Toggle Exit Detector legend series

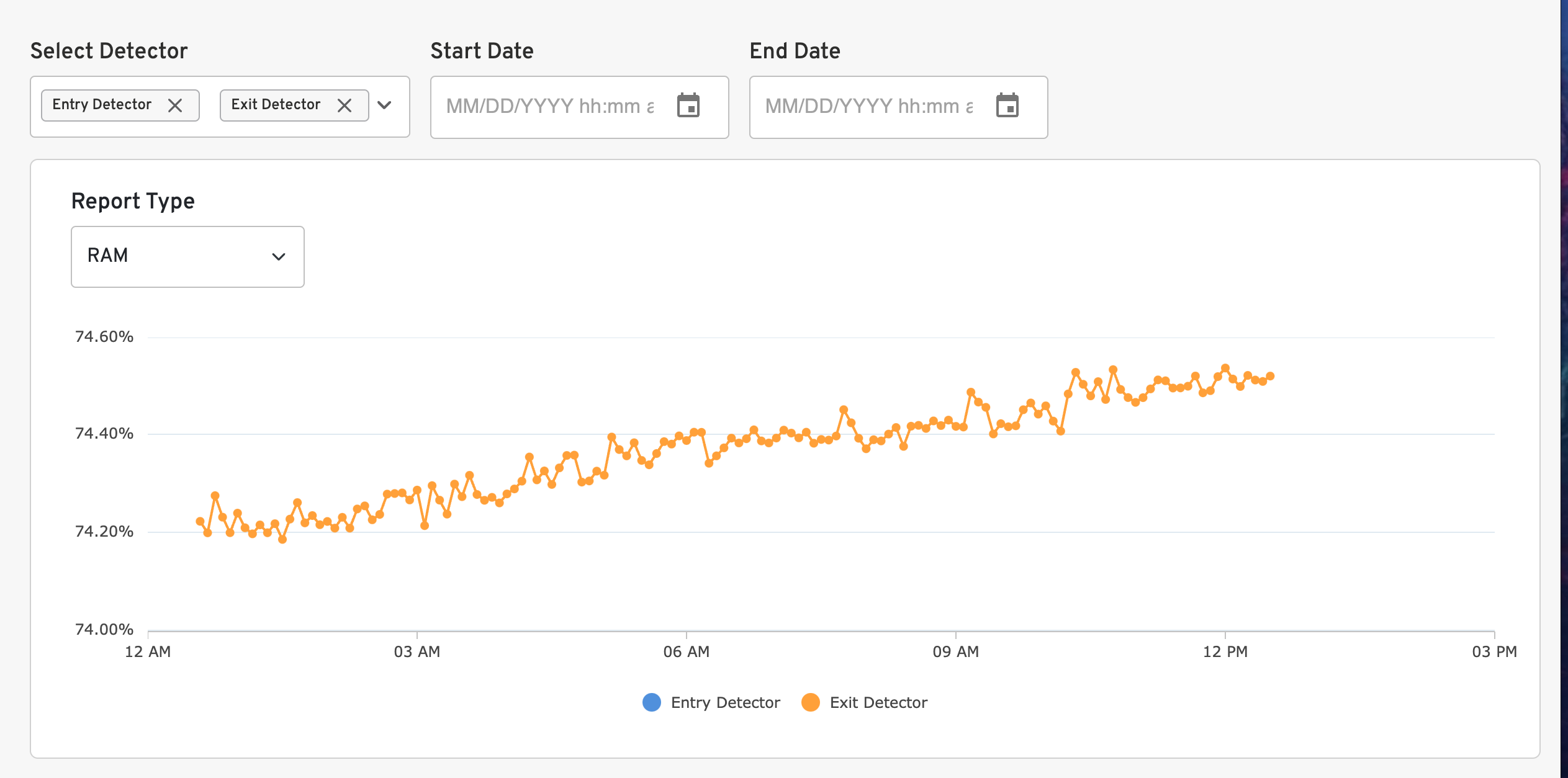coord(878,702)
